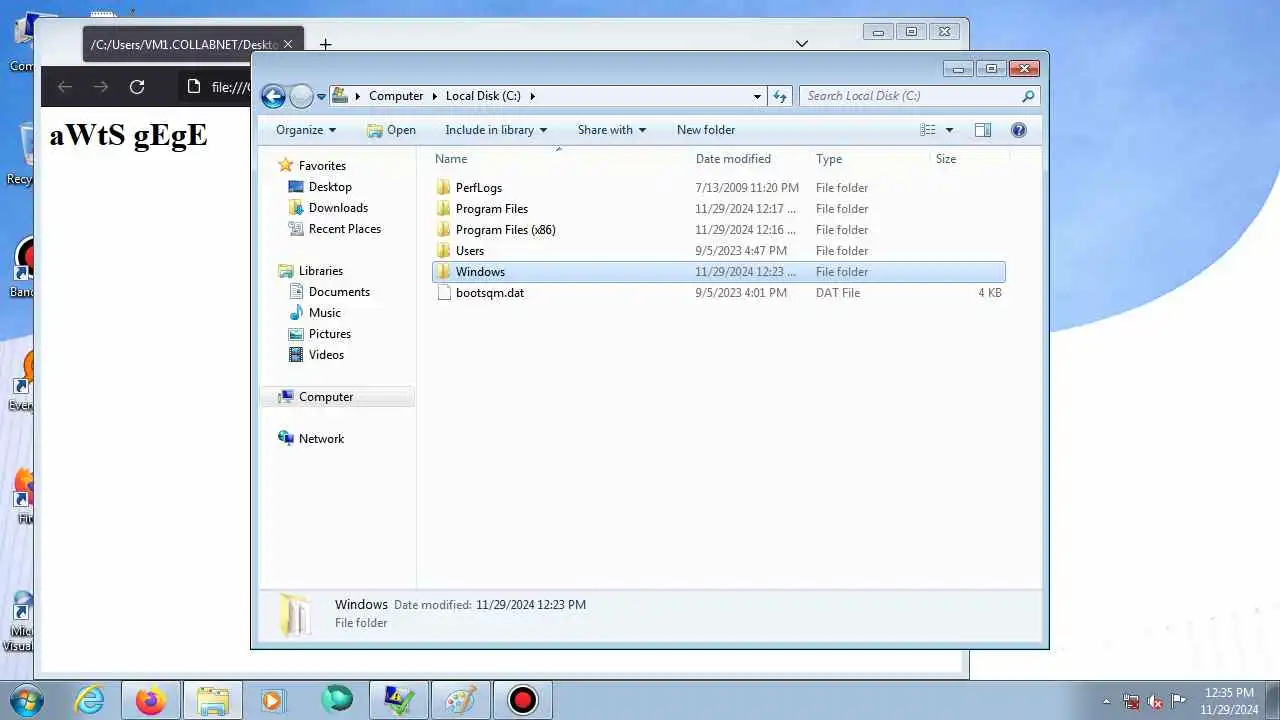The image size is (1280, 720).
Task: Click Computer in the address breadcrumb
Action: pos(396,96)
